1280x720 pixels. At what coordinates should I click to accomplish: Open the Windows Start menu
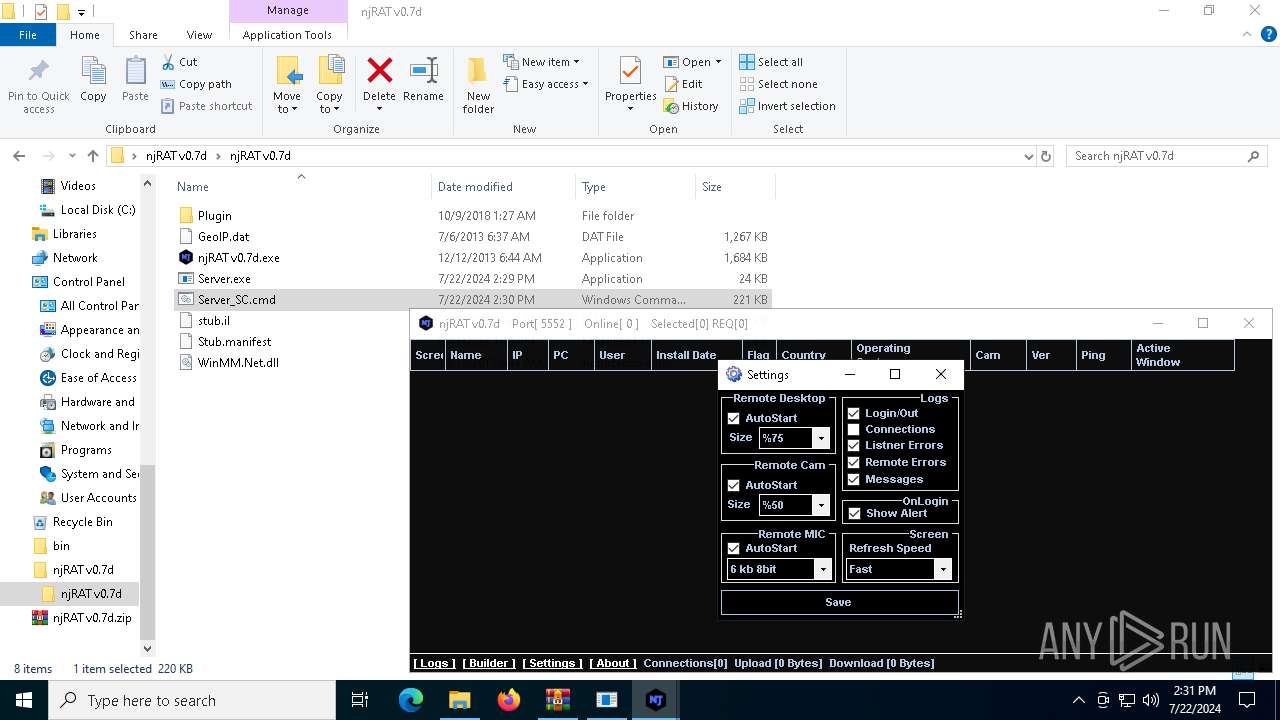click(x=24, y=700)
